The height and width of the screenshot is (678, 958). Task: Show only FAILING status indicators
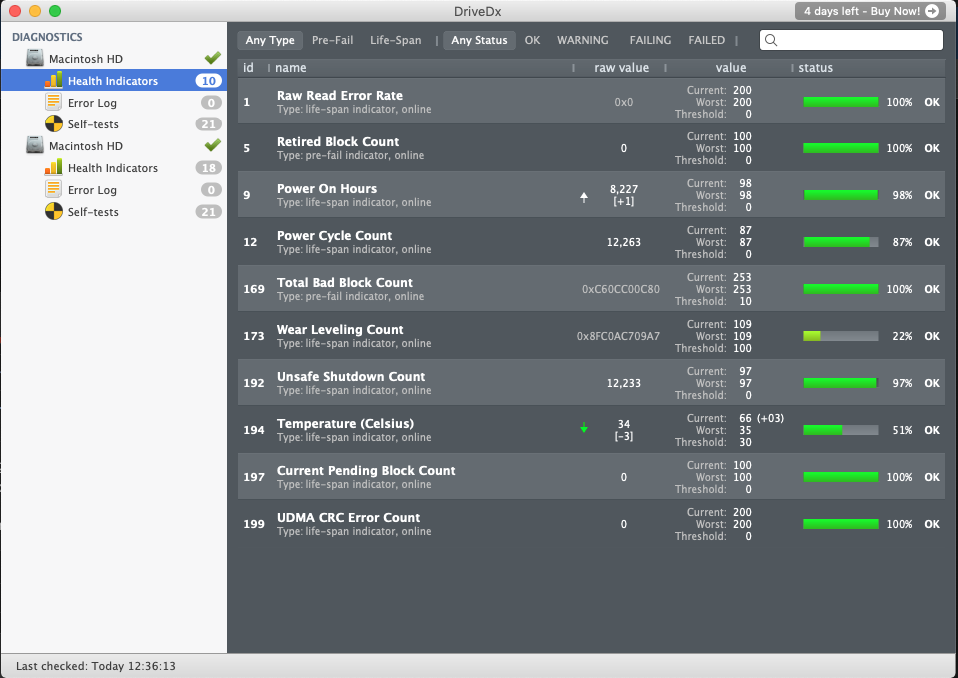pos(650,40)
